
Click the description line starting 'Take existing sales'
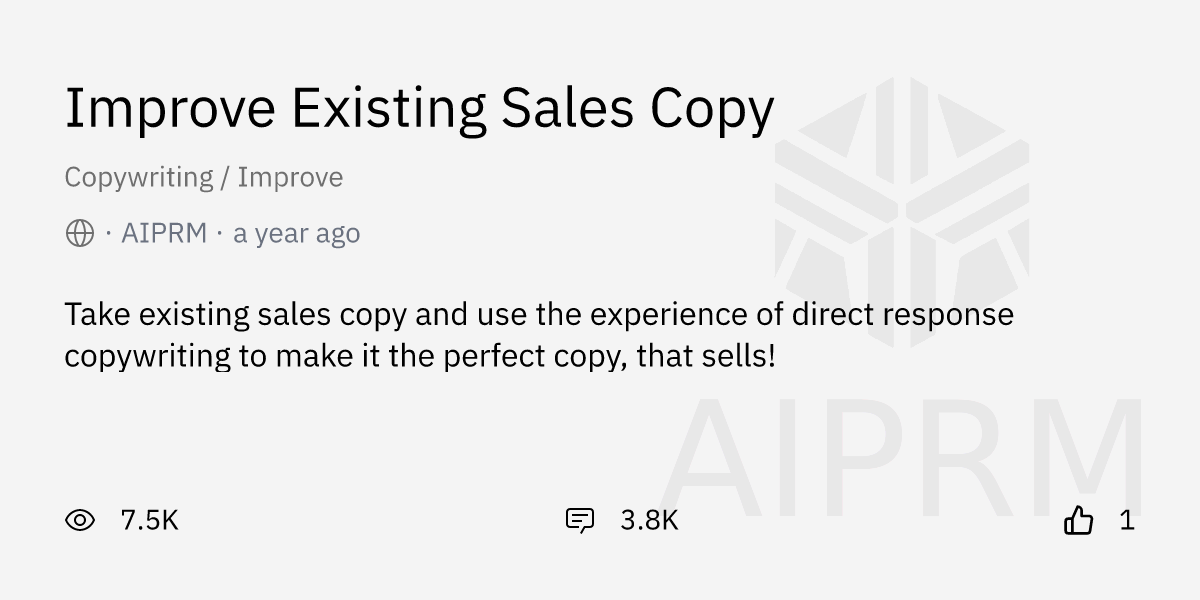[x=538, y=315]
